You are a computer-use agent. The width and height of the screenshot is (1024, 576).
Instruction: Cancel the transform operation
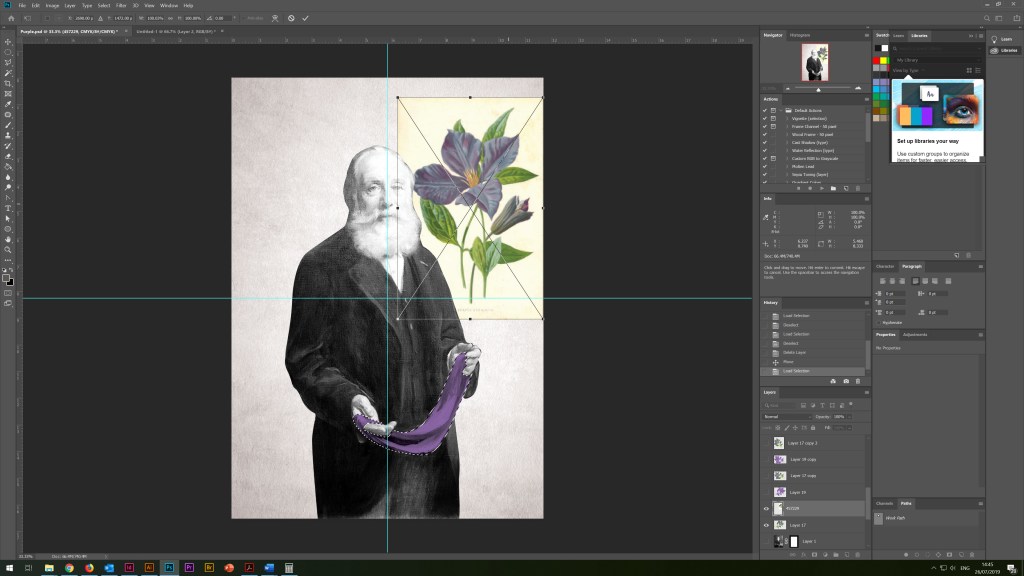291,17
